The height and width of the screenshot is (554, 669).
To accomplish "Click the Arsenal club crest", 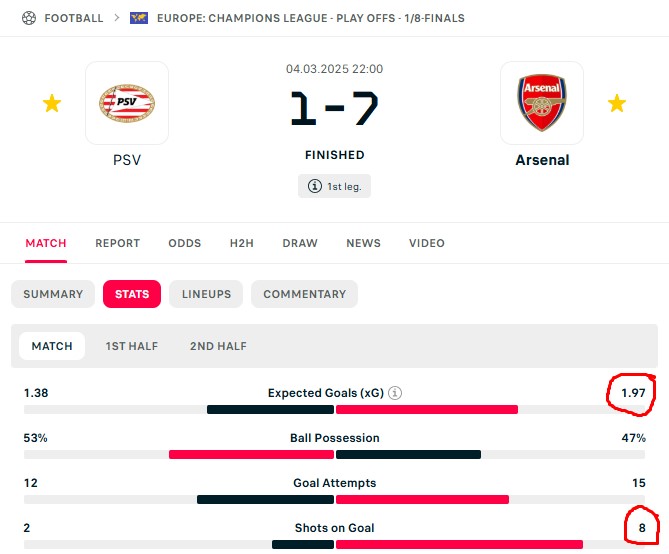I will 542,103.
